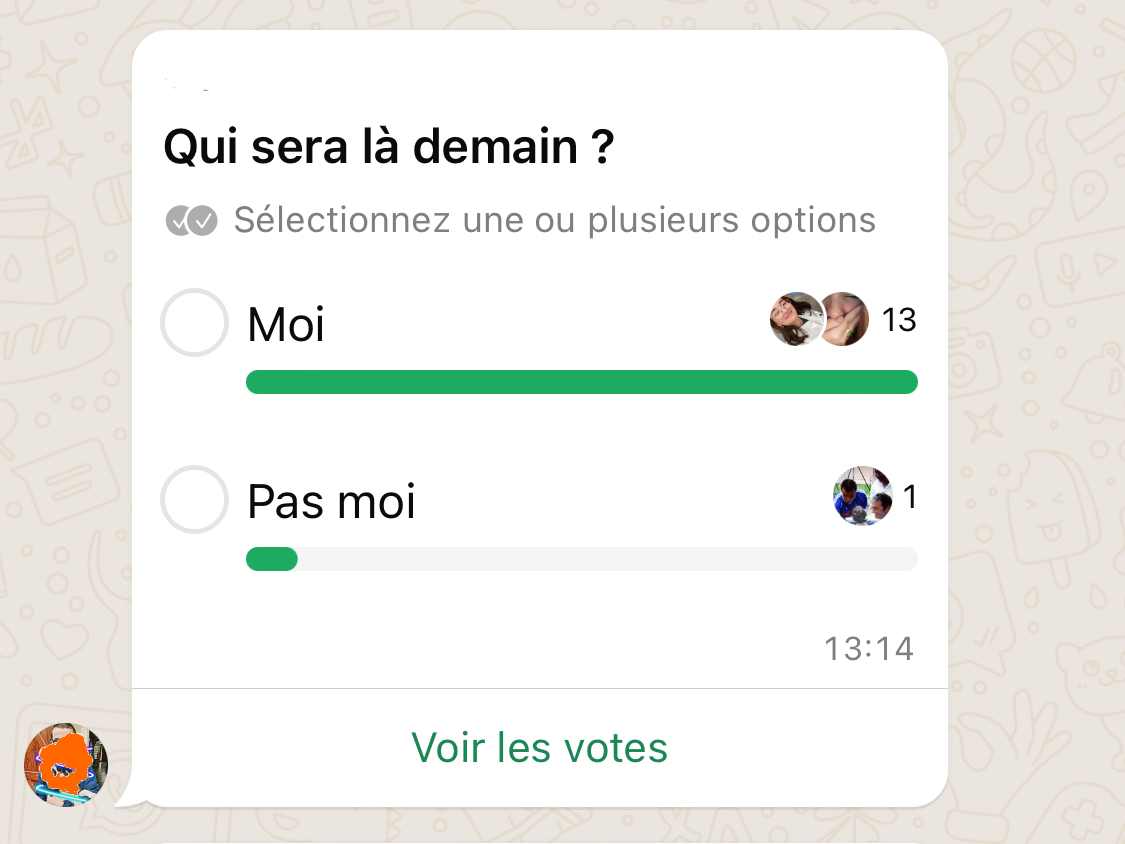Click the "Pas moi" option label text
Image resolution: width=1125 pixels, height=844 pixels.
(331, 501)
